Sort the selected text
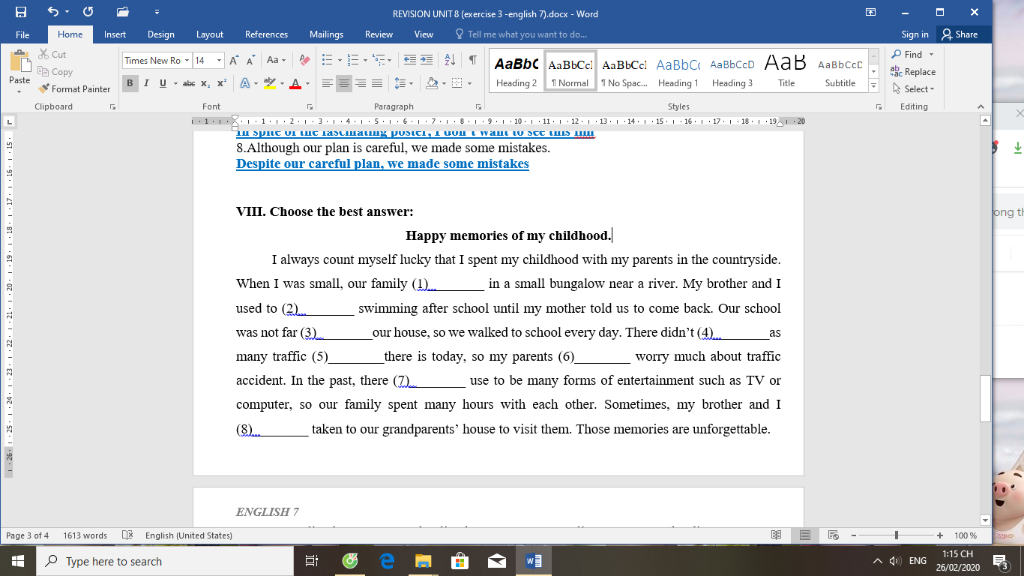1024x576 pixels. coord(450,60)
